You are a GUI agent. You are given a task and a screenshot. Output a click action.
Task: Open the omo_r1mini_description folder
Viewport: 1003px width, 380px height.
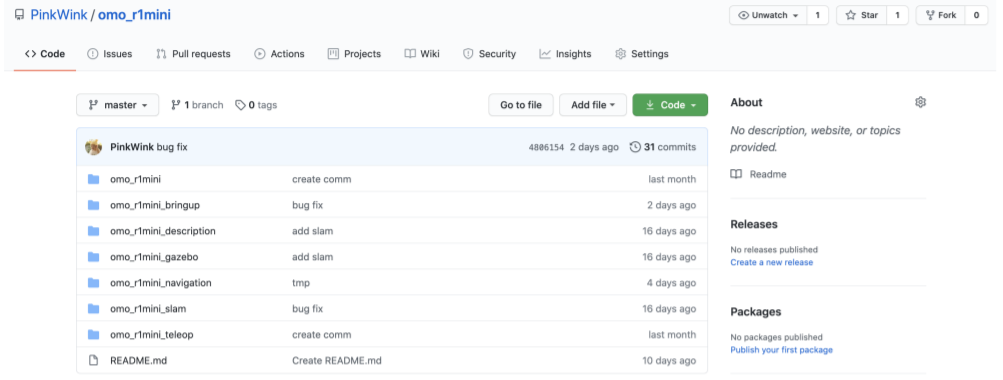coord(162,231)
